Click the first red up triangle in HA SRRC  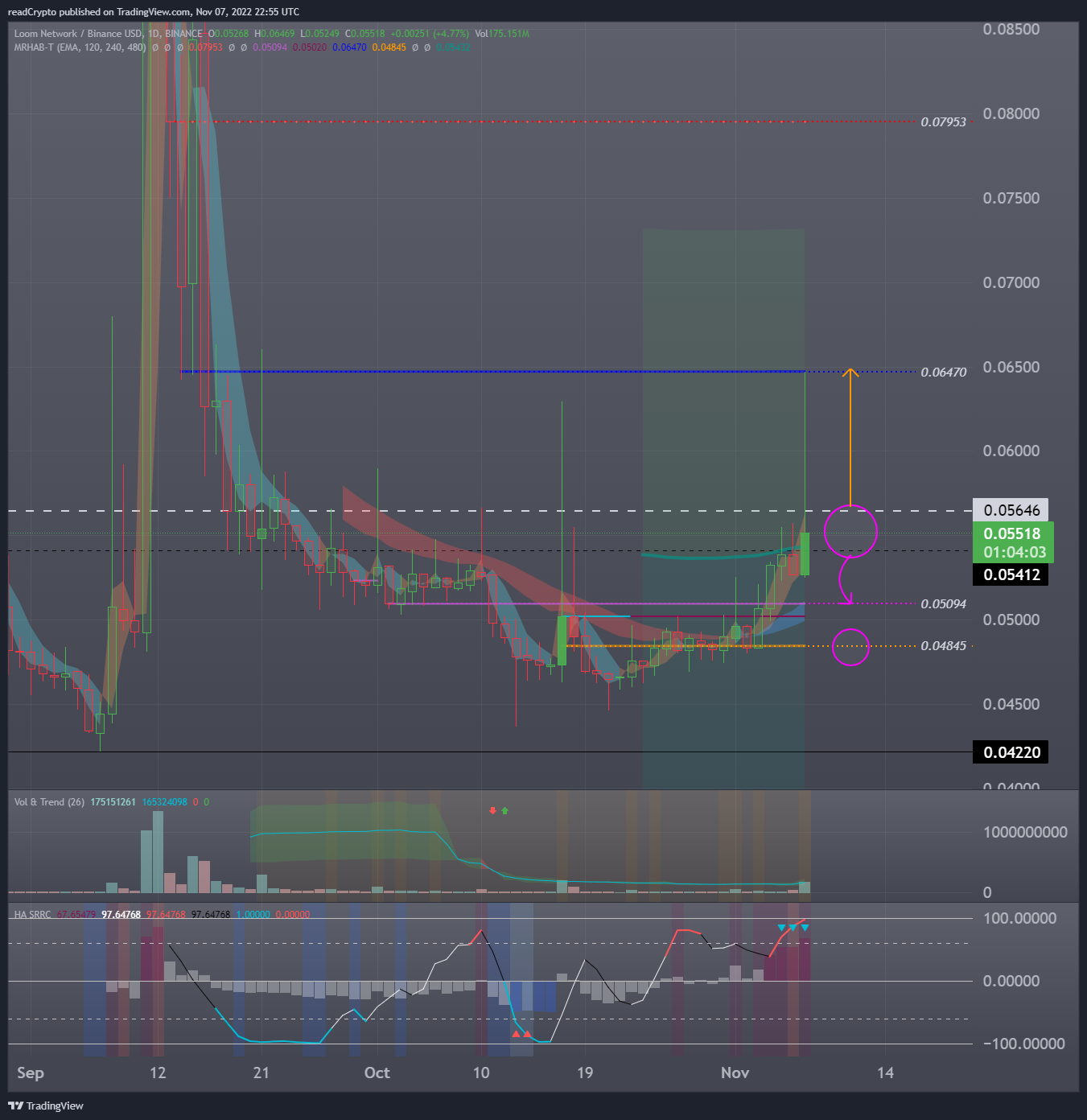pyautogui.click(x=516, y=1034)
